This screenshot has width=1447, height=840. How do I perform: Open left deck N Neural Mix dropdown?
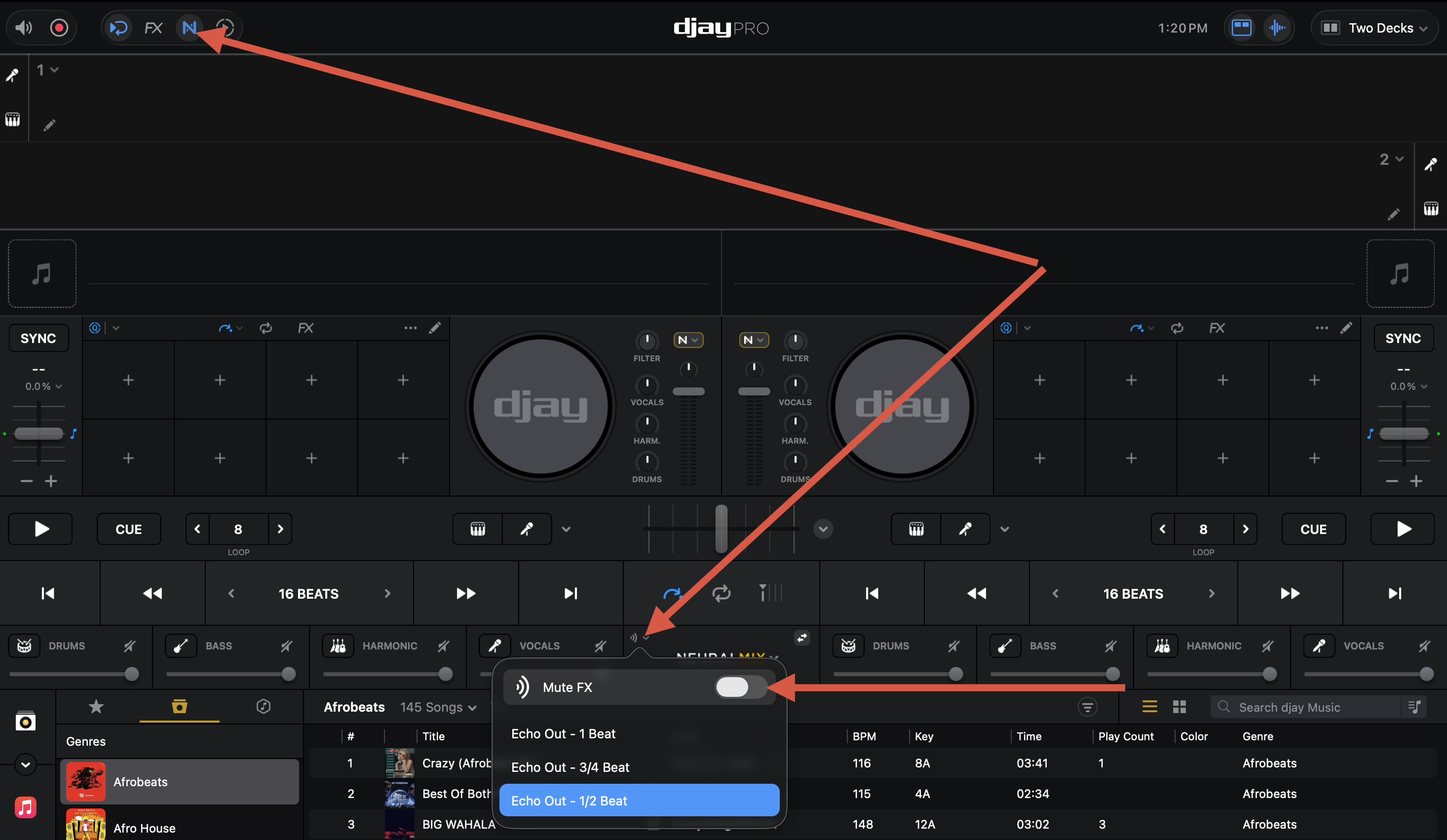coord(688,340)
